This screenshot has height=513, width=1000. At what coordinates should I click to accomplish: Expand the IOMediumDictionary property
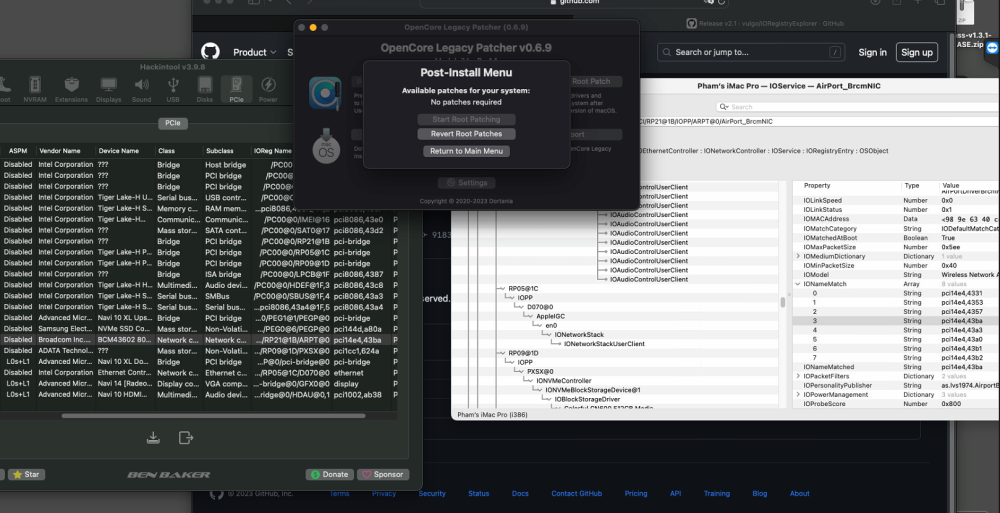tap(798, 256)
